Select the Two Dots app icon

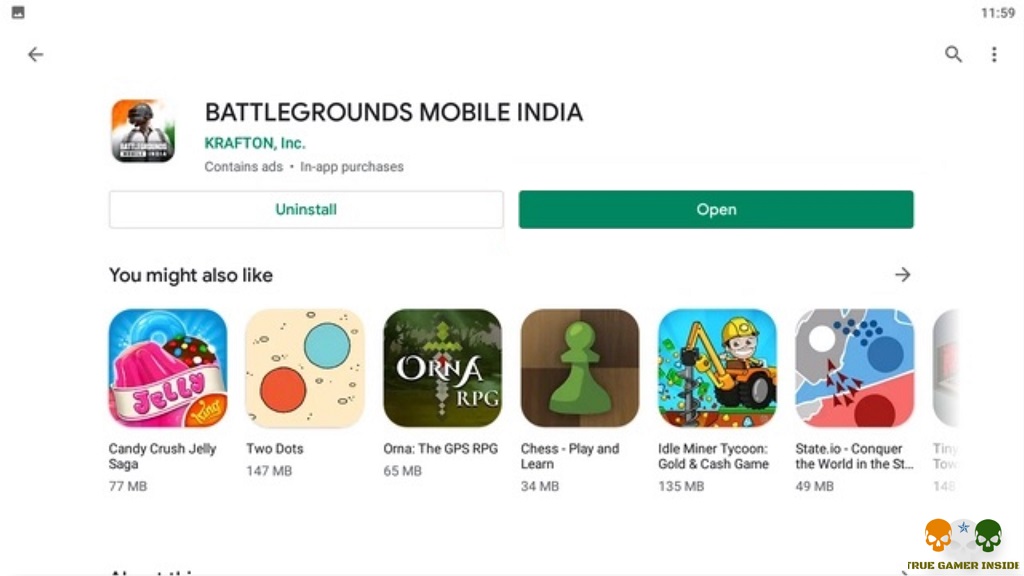tap(305, 368)
